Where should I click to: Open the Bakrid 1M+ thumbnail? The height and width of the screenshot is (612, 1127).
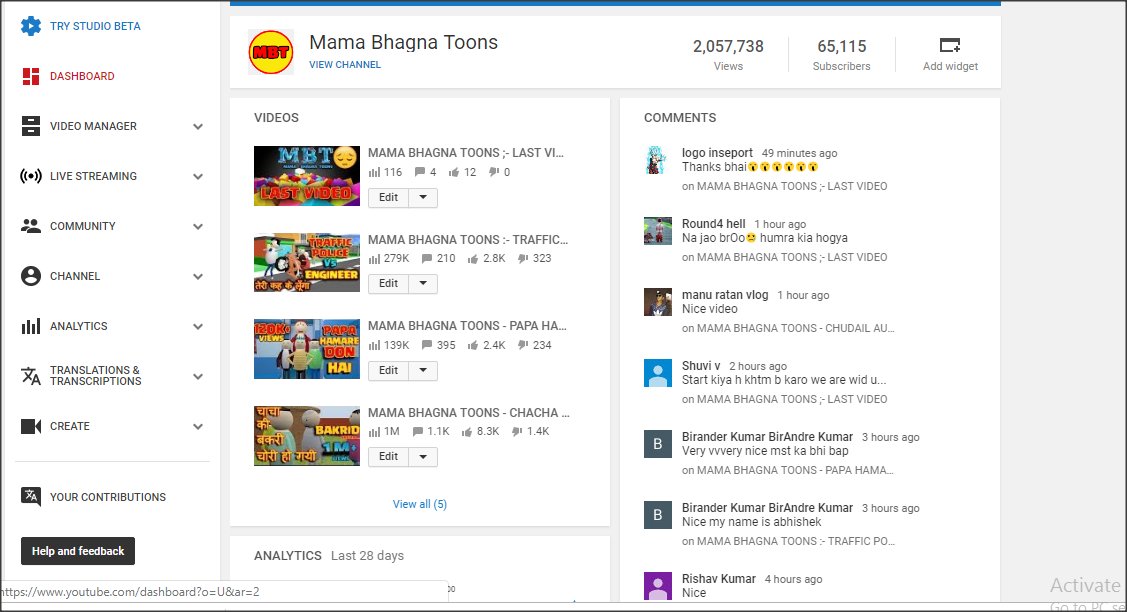307,436
